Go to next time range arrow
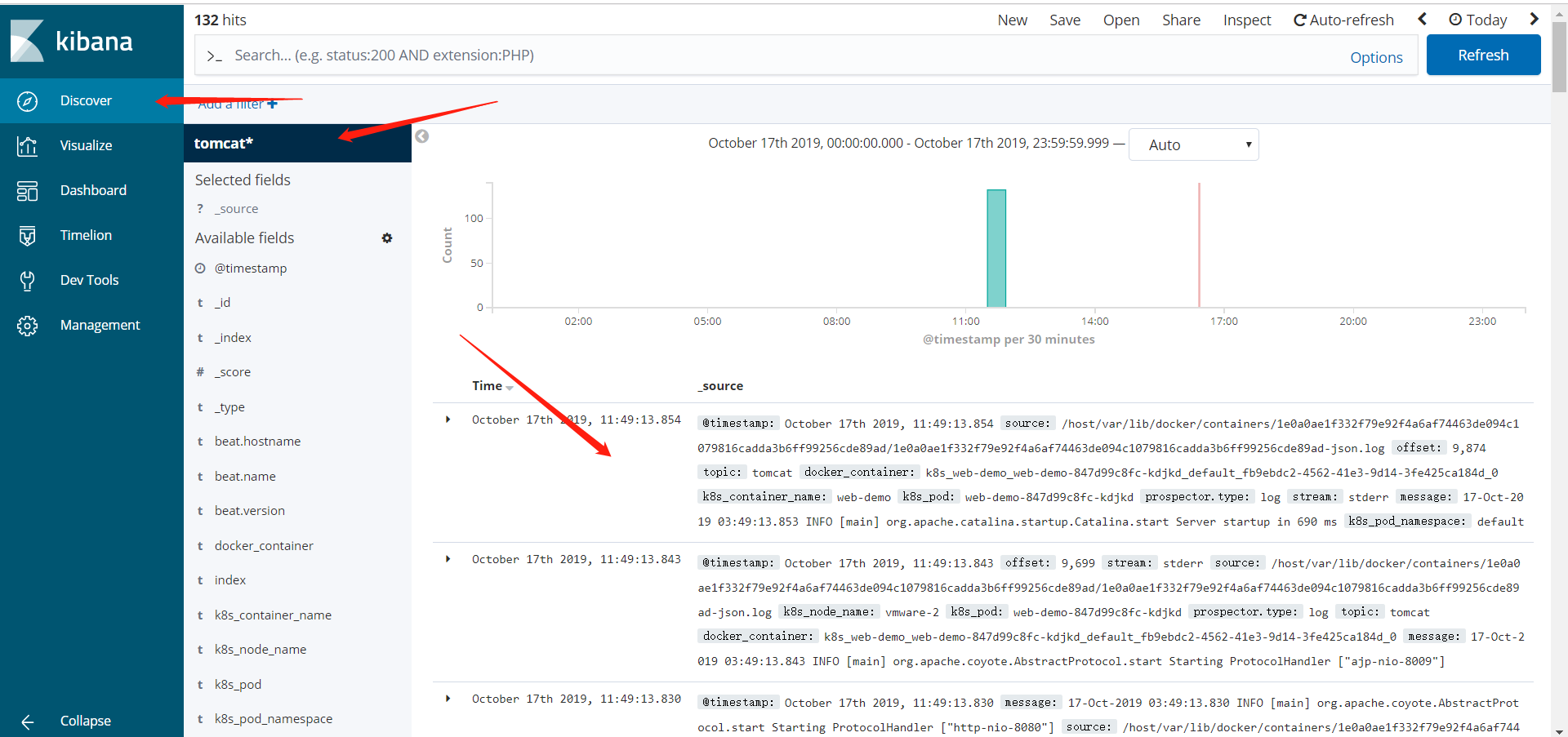This screenshot has height=737, width=1568. tap(1534, 19)
